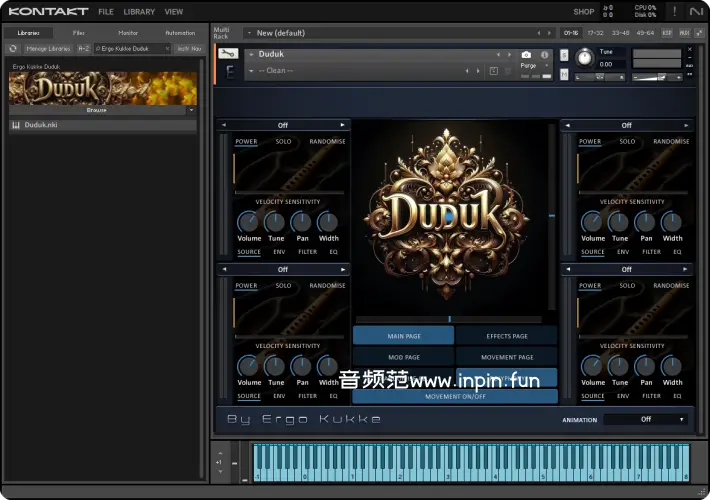The width and height of the screenshot is (710, 500).
Task: Click the Native Instruments logo icon
Action: pyautogui.click(x=696, y=11)
